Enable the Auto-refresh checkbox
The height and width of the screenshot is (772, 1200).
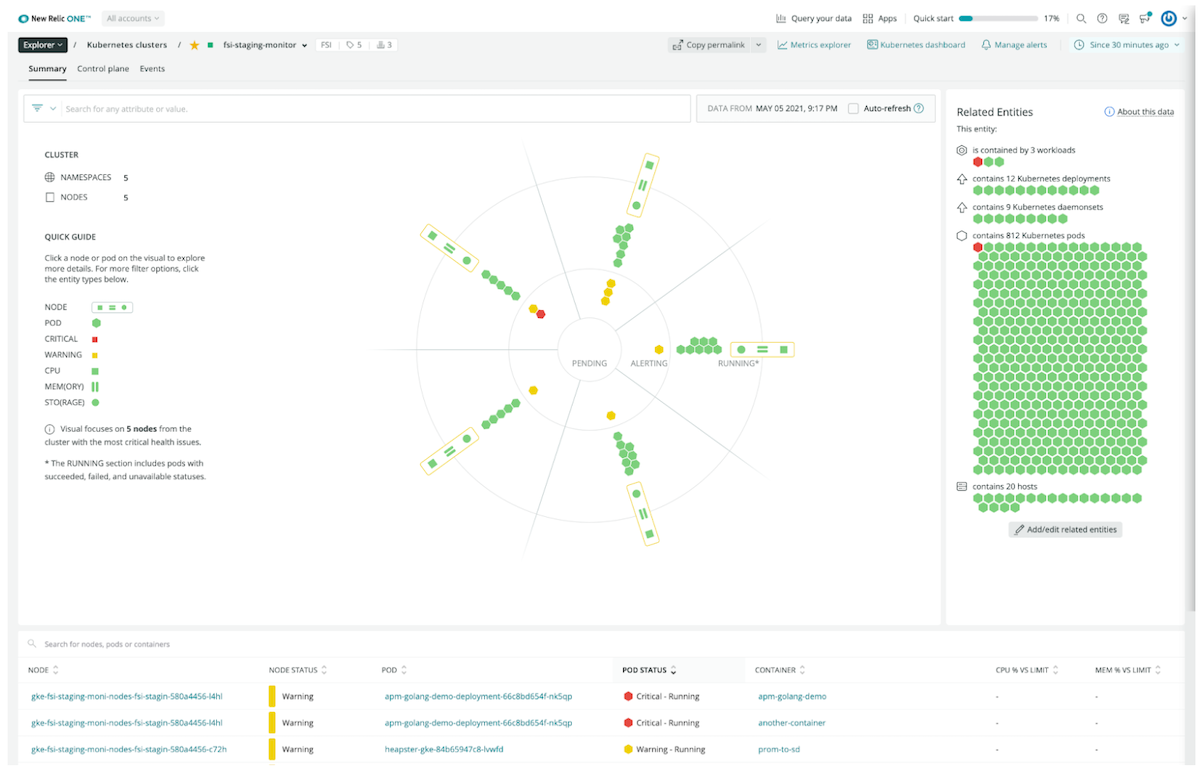(853, 108)
